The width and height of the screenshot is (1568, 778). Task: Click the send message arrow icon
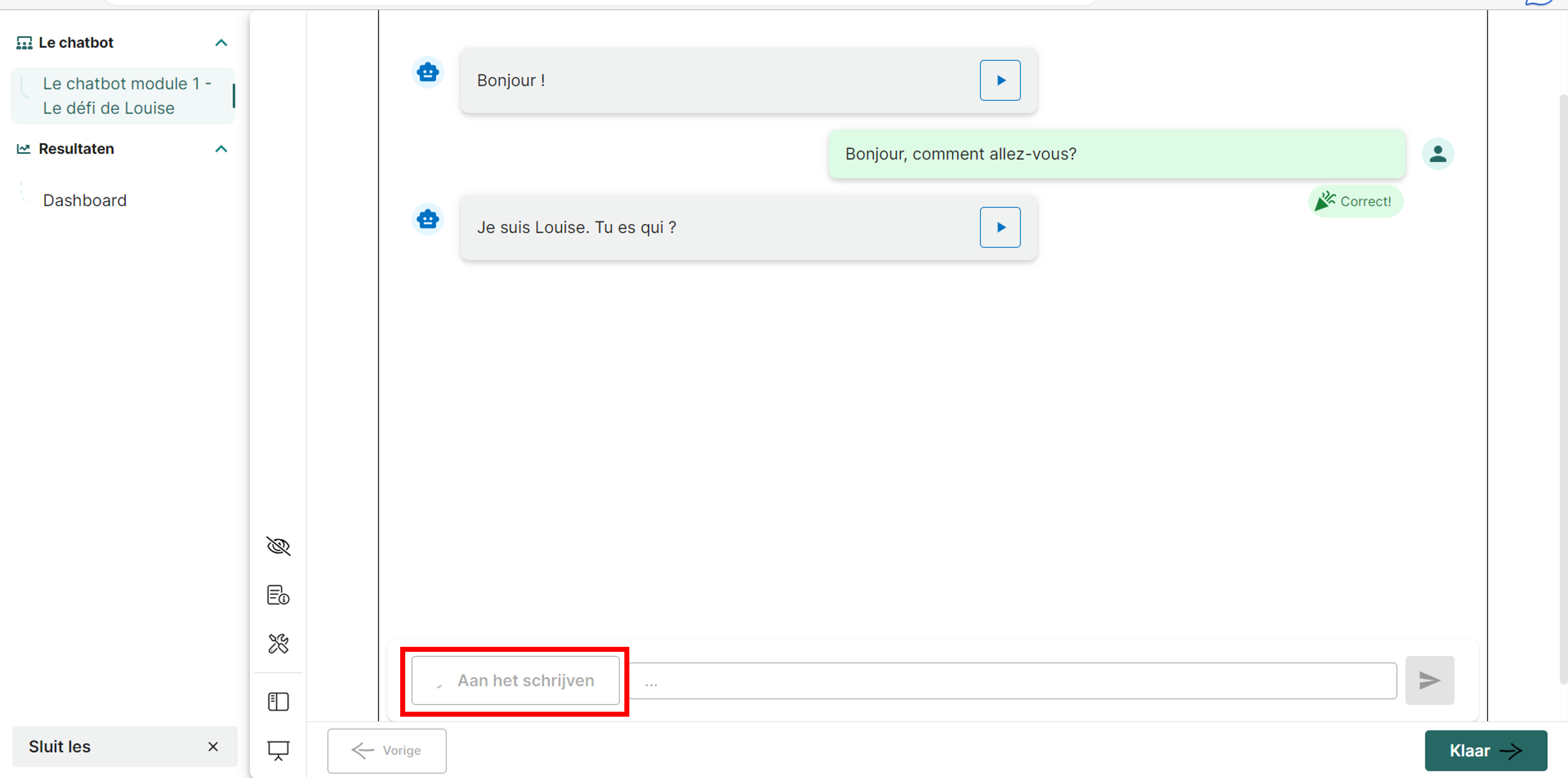[1429, 680]
